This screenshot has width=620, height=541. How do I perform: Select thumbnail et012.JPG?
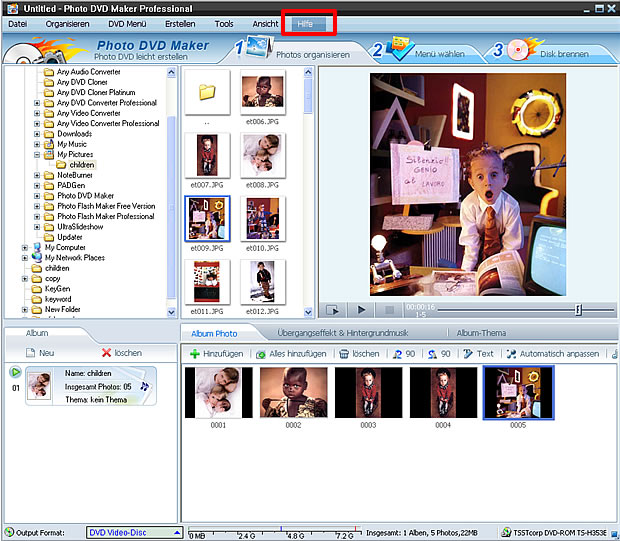click(x=263, y=282)
